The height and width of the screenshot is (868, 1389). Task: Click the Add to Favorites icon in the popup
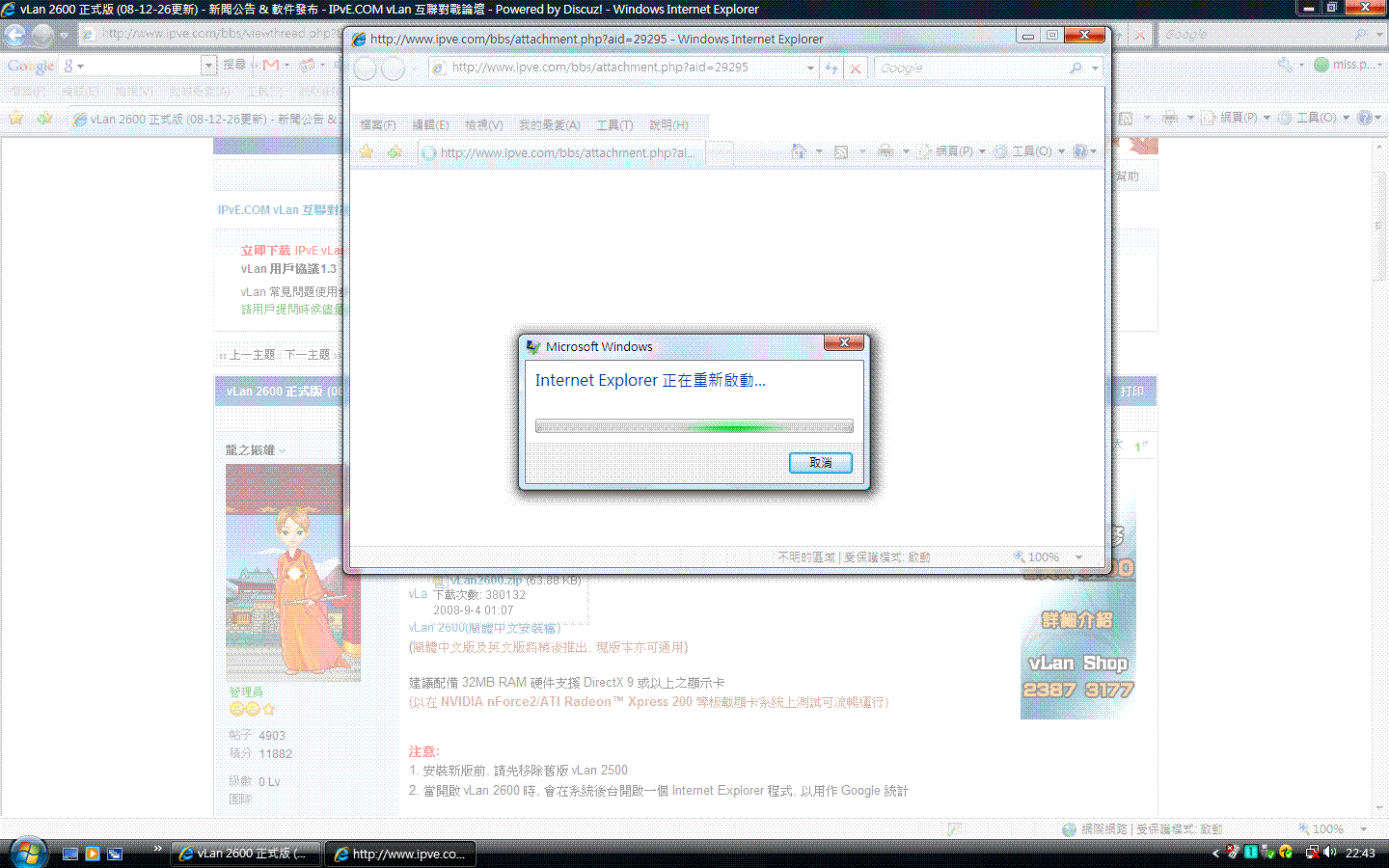tap(394, 152)
